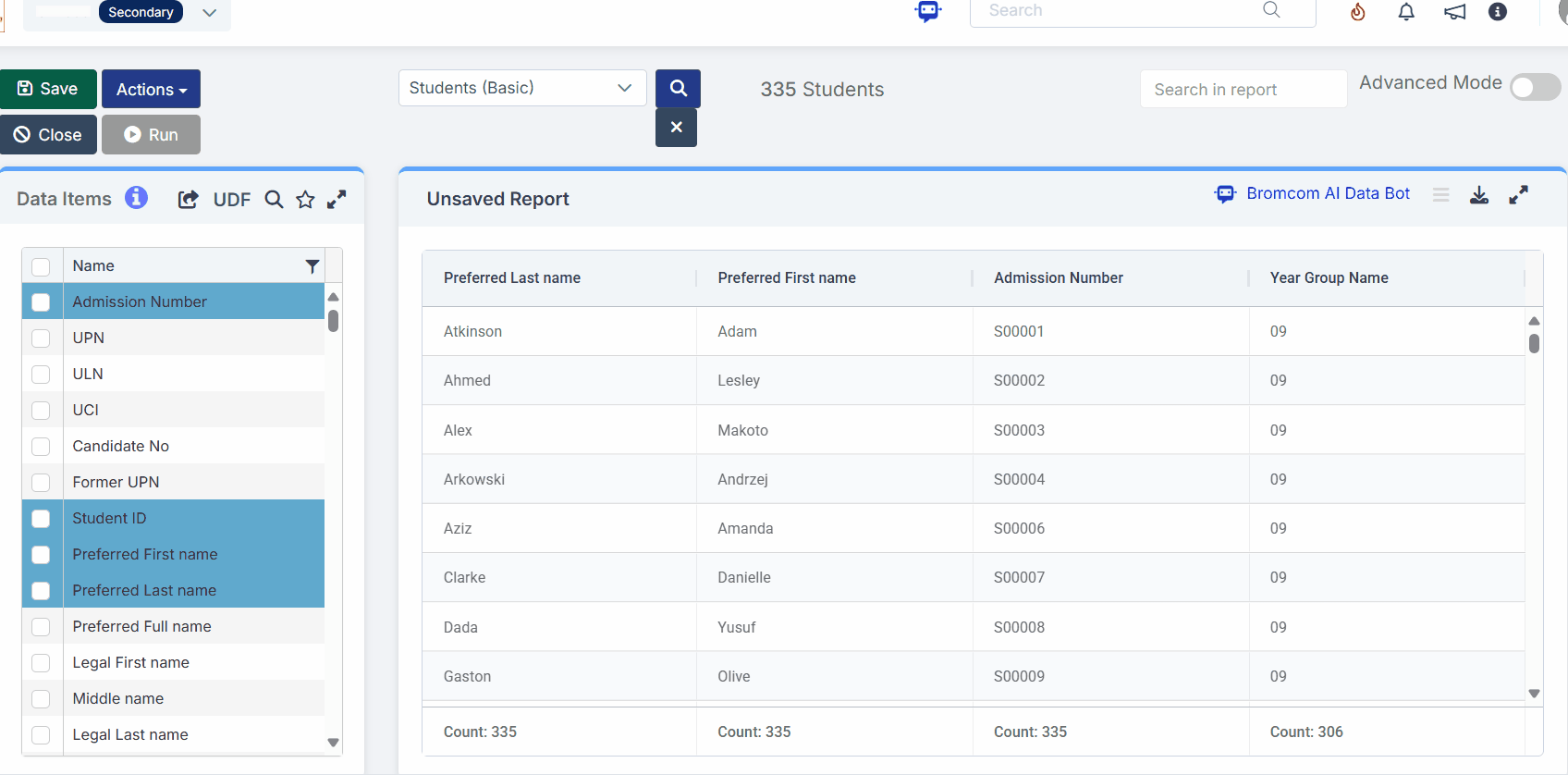Click the Name column filter icon
This screenshot has width=1568, height=775.
[312, 266]
